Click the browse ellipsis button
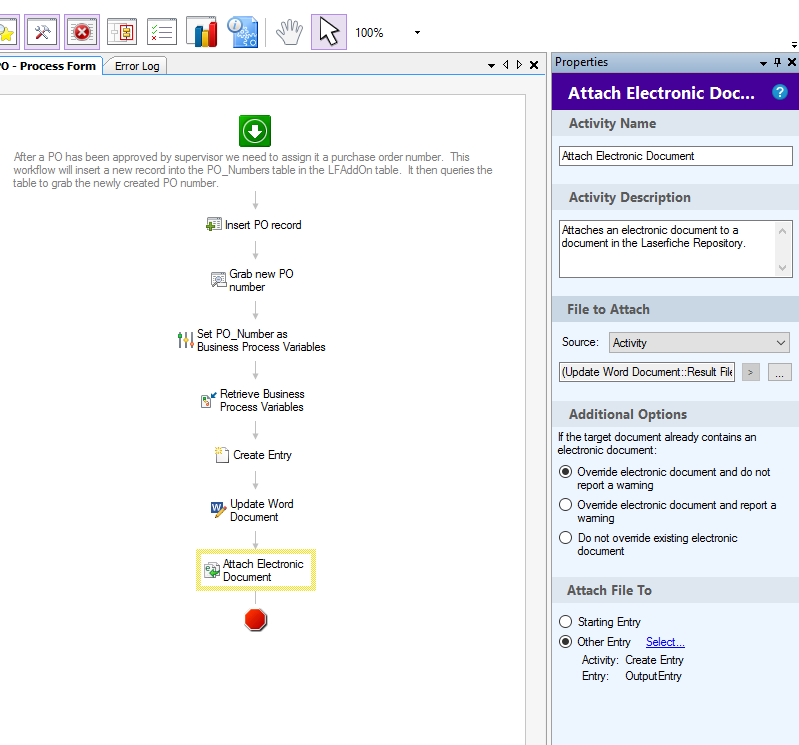This screenshot has height=745, width=799. click(x=779, y=372)
